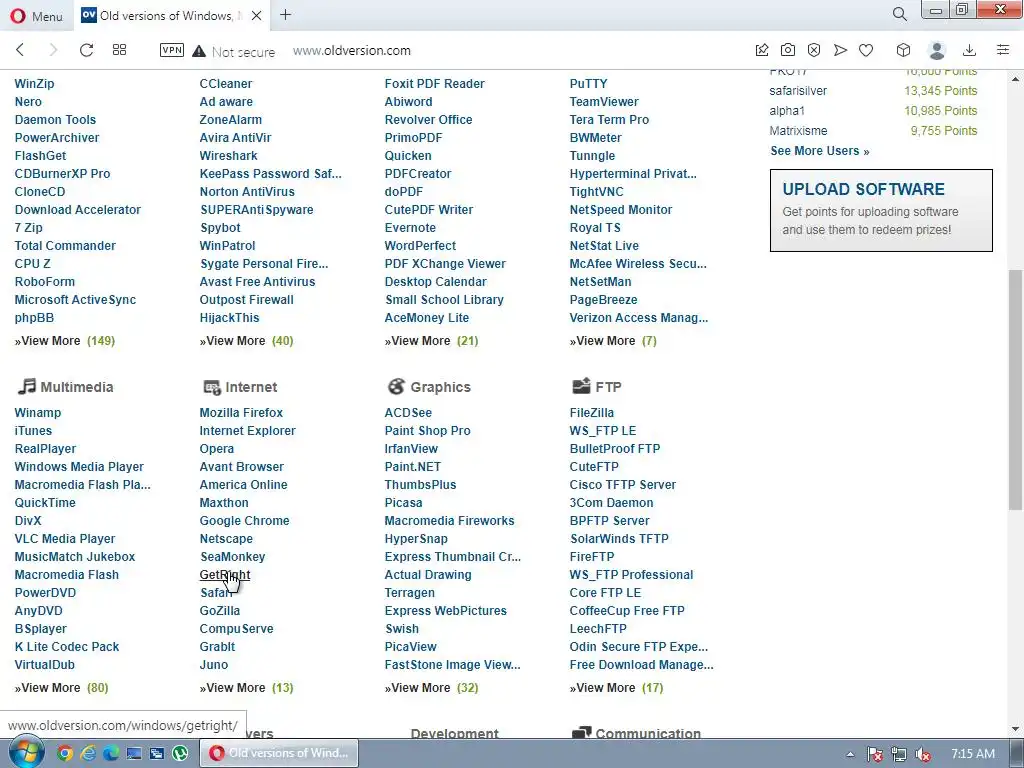Open a new tab with plus button
The height and width of the screenshot is (768, 1024).
[285, 15]
